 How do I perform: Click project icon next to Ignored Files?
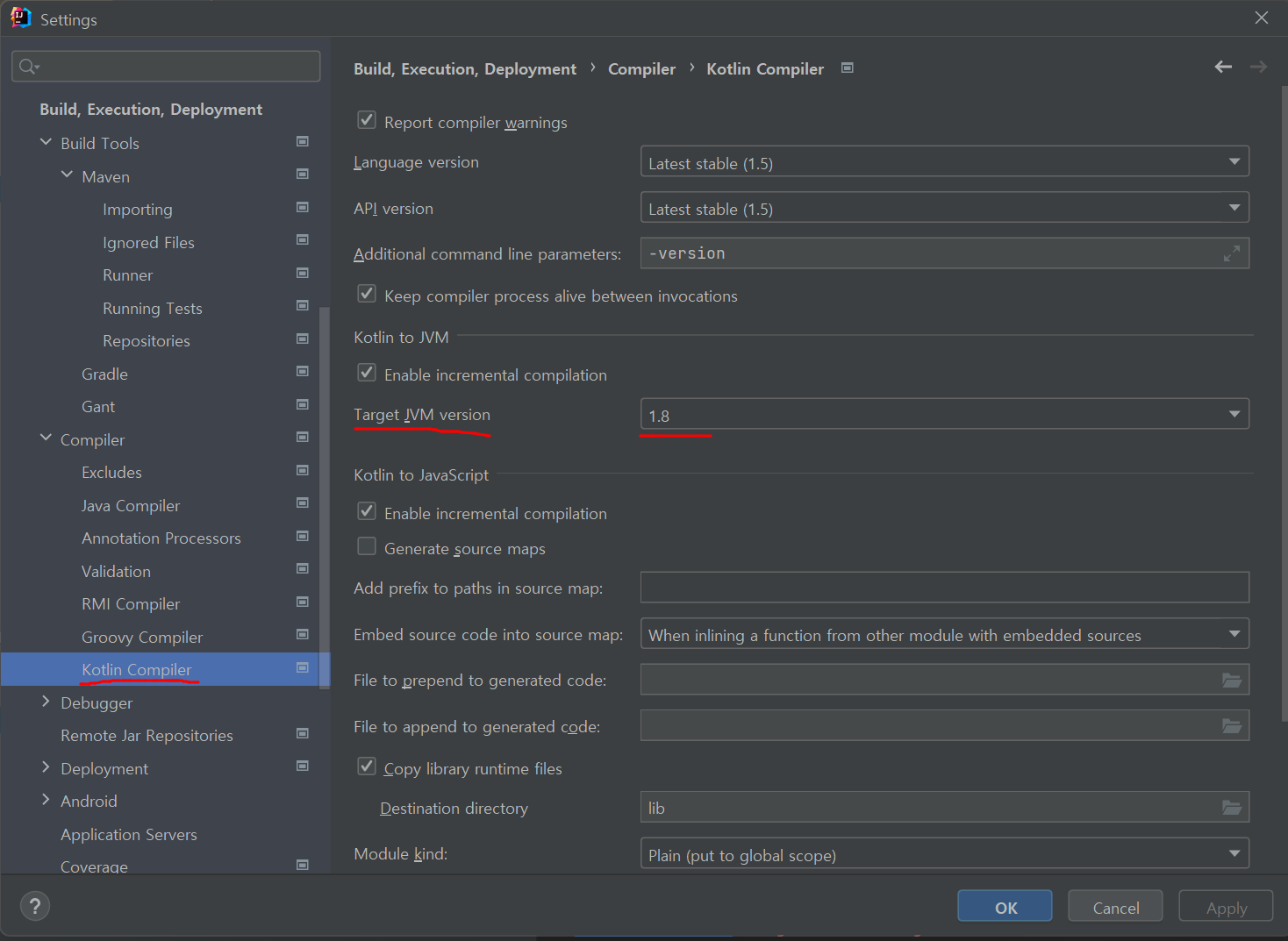coord(303,240)
